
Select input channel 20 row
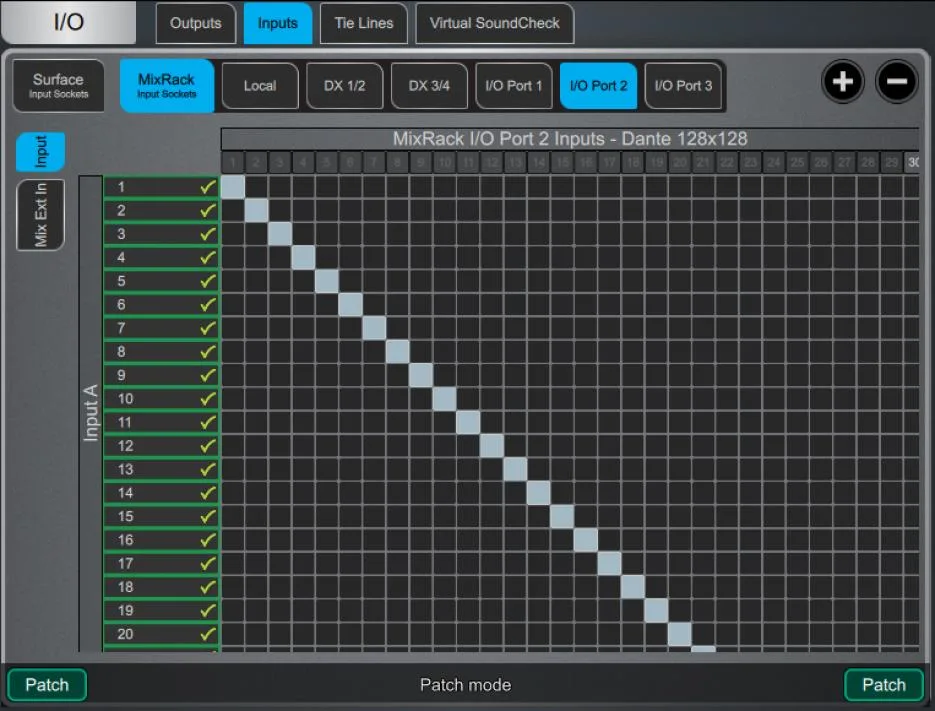coord(162,634)
